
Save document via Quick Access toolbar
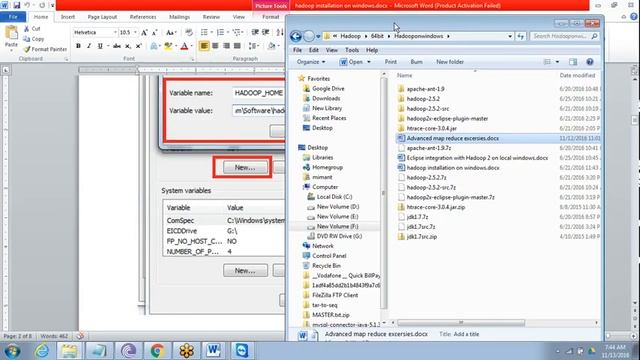[17, 5]
